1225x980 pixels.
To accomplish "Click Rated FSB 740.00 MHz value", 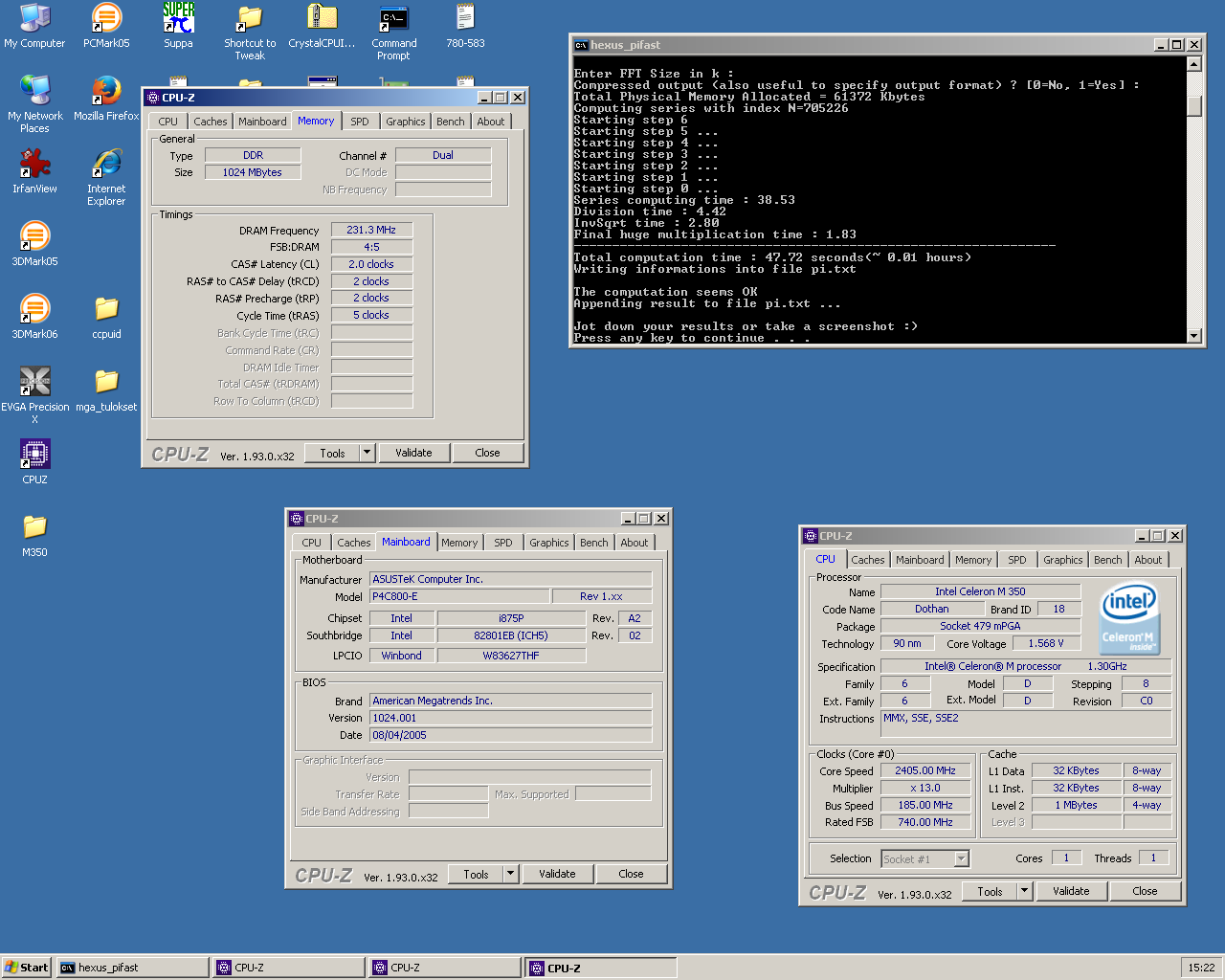I will pyautogui.click(x=925, y=822).
